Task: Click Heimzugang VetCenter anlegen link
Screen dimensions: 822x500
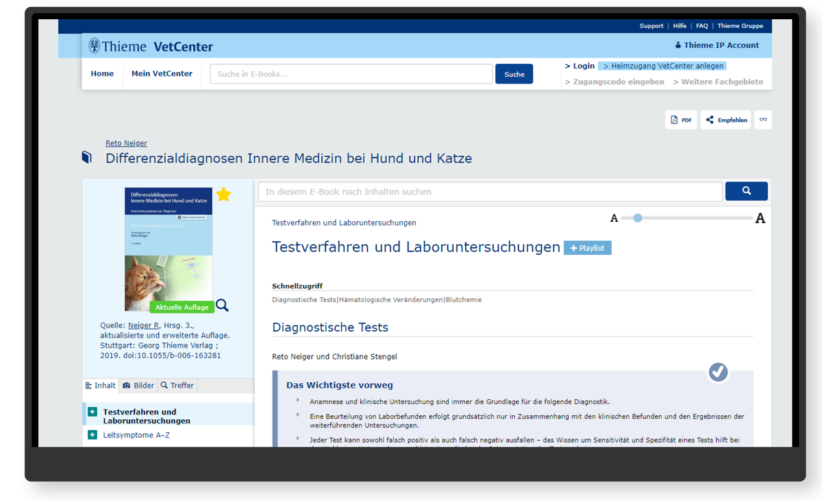Action: pos(663,66)
